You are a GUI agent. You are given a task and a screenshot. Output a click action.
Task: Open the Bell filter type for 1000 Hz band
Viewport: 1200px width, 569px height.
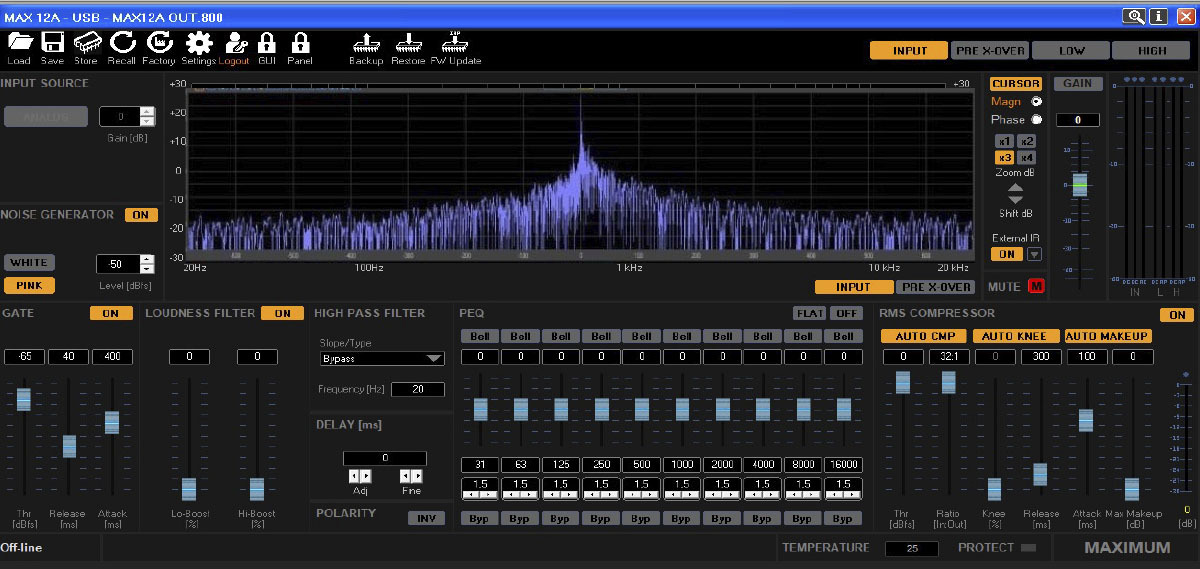pyautogui.click(x=682, y=336)
